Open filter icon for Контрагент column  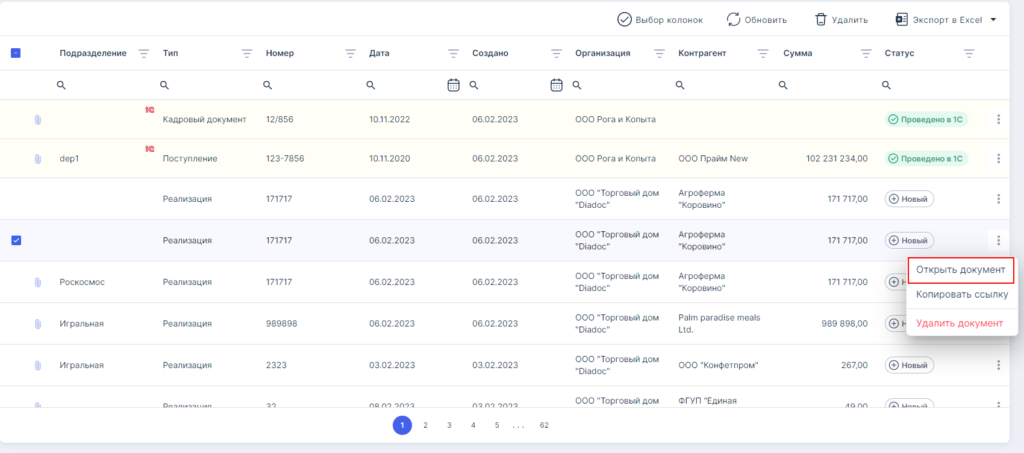click(x=763, y=54)
